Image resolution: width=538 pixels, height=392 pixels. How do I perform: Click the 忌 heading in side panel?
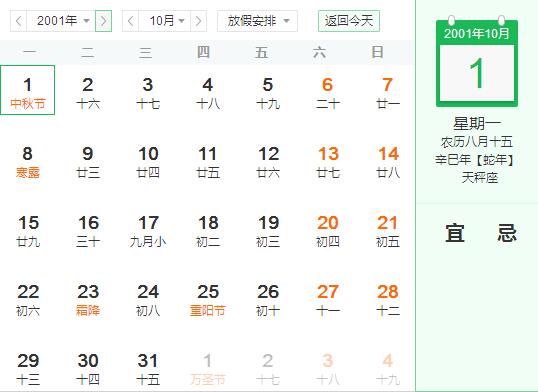(x=507, y=233)
